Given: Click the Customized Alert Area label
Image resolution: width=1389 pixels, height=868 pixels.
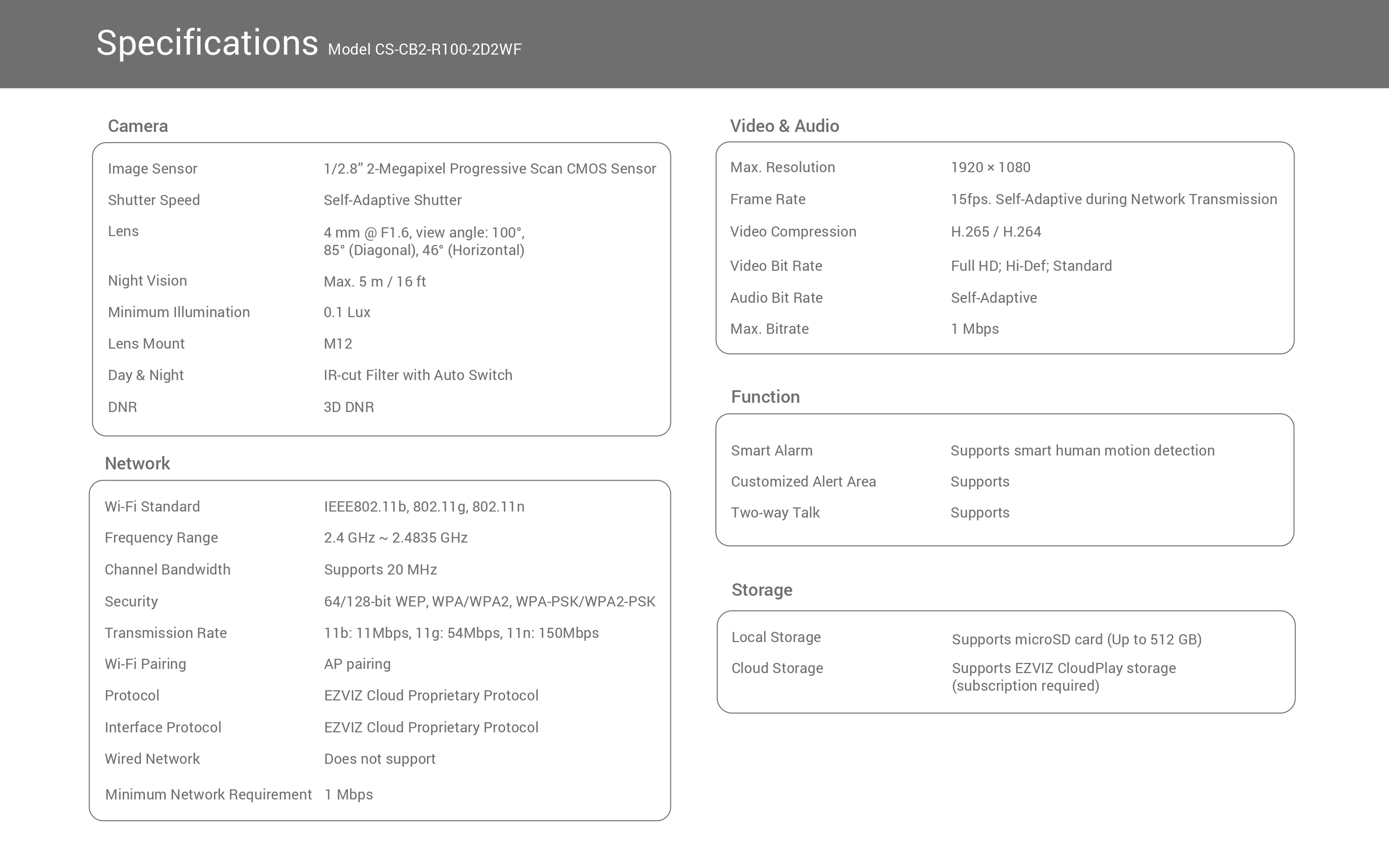Looking at the screenshot, I should click(x=804, y=481).
